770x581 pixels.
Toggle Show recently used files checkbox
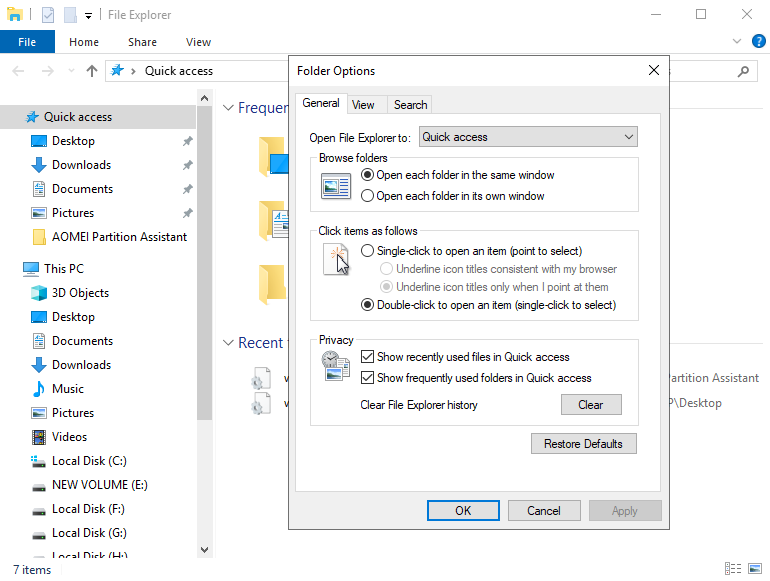(x=367, y=357)
